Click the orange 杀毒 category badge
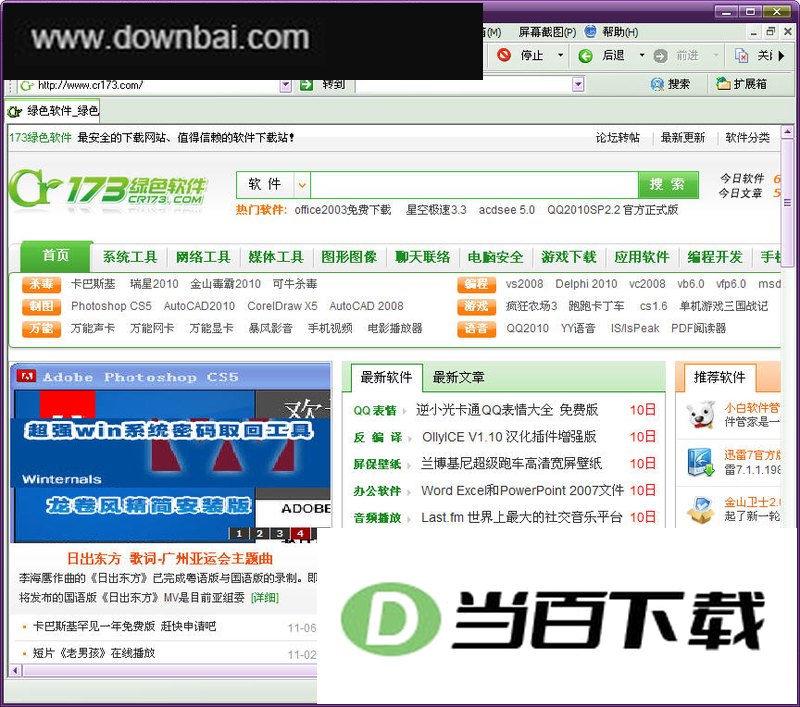This screenshot has width=800, height=707. pos(41,284)
